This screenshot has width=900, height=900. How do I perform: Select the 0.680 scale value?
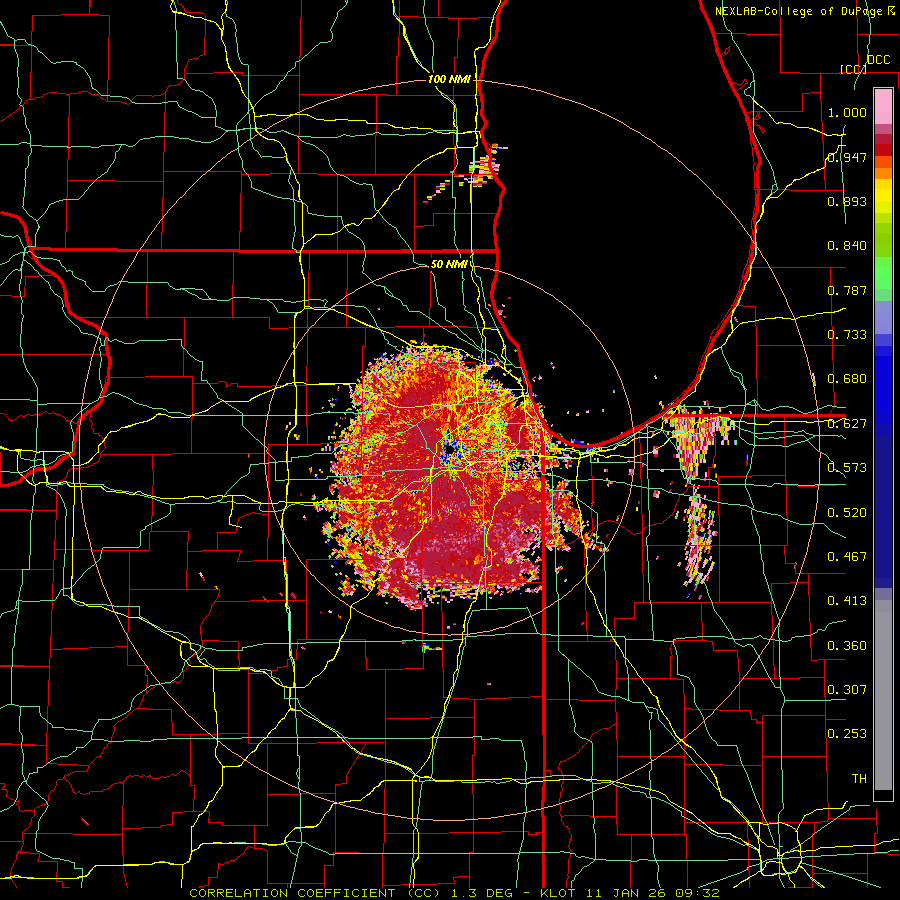(x=847, y=379)
